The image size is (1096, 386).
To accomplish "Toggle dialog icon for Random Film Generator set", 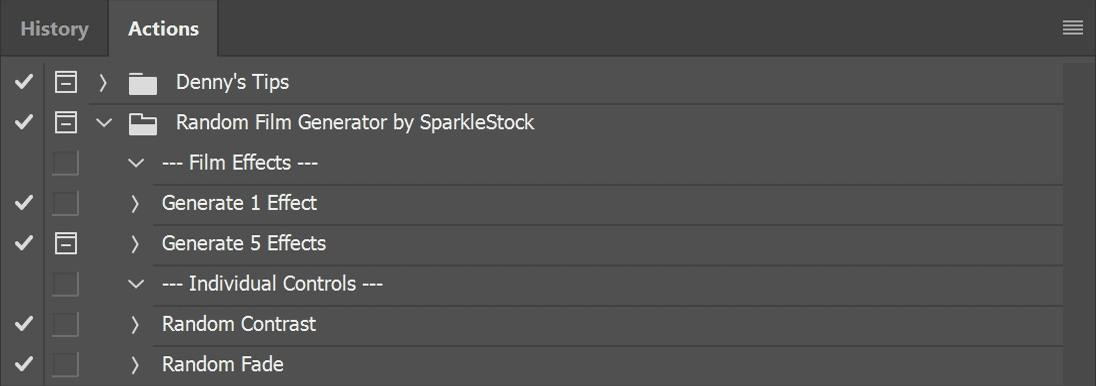I will [66, 122].
